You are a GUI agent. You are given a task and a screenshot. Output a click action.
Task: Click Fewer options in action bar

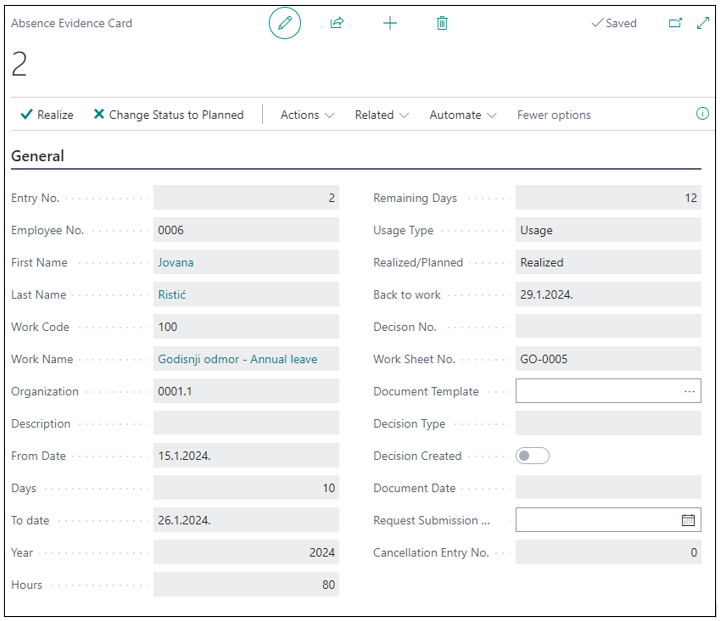554,115
